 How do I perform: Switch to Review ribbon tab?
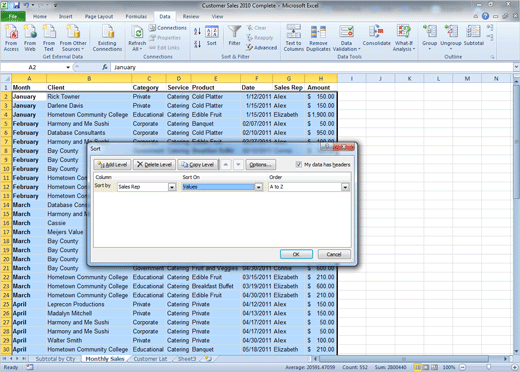[x=191, y=16]
